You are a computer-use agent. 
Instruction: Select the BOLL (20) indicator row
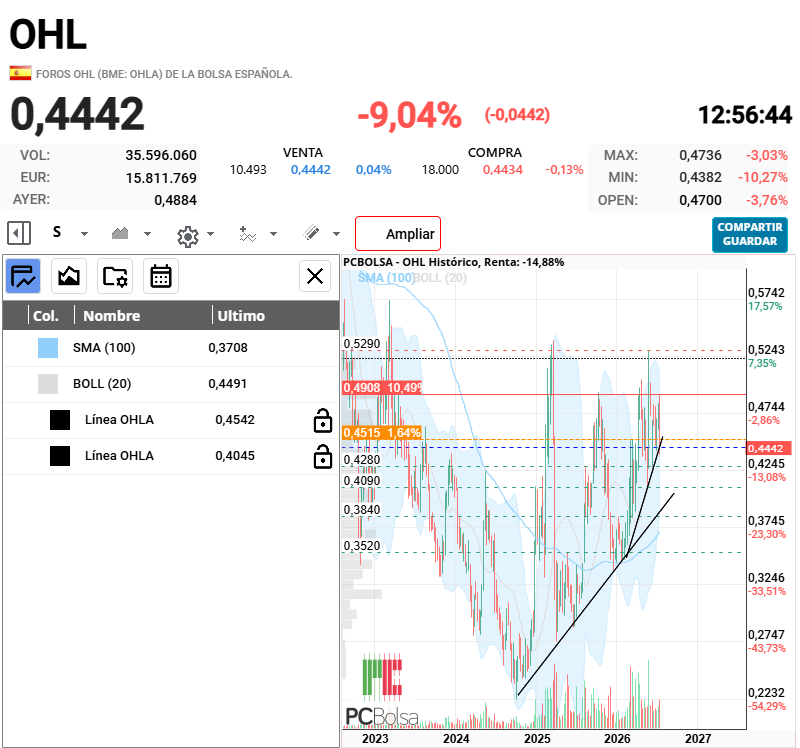[x=171, y=384]
